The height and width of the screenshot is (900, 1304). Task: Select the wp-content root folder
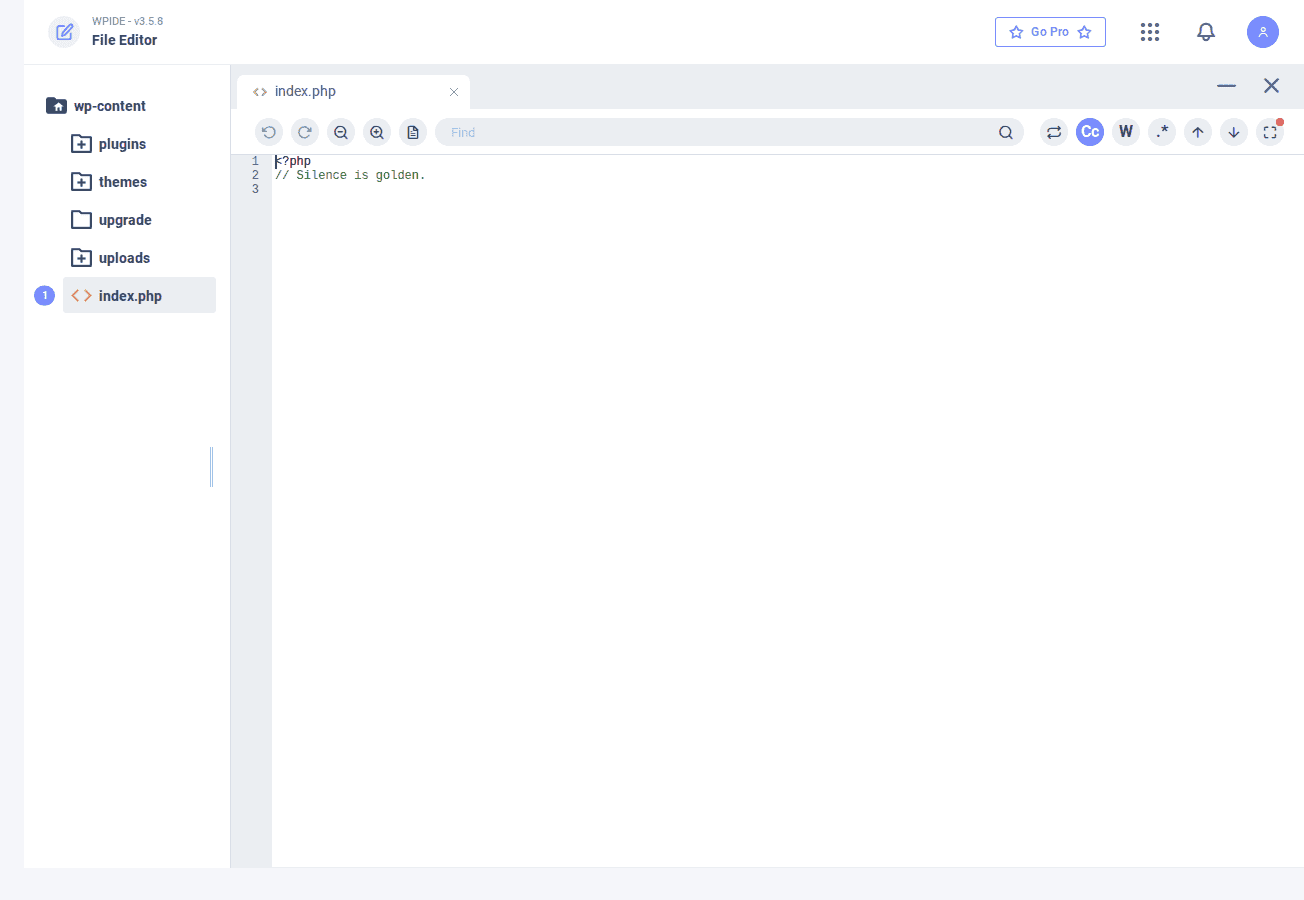click(x=96, y=106)
